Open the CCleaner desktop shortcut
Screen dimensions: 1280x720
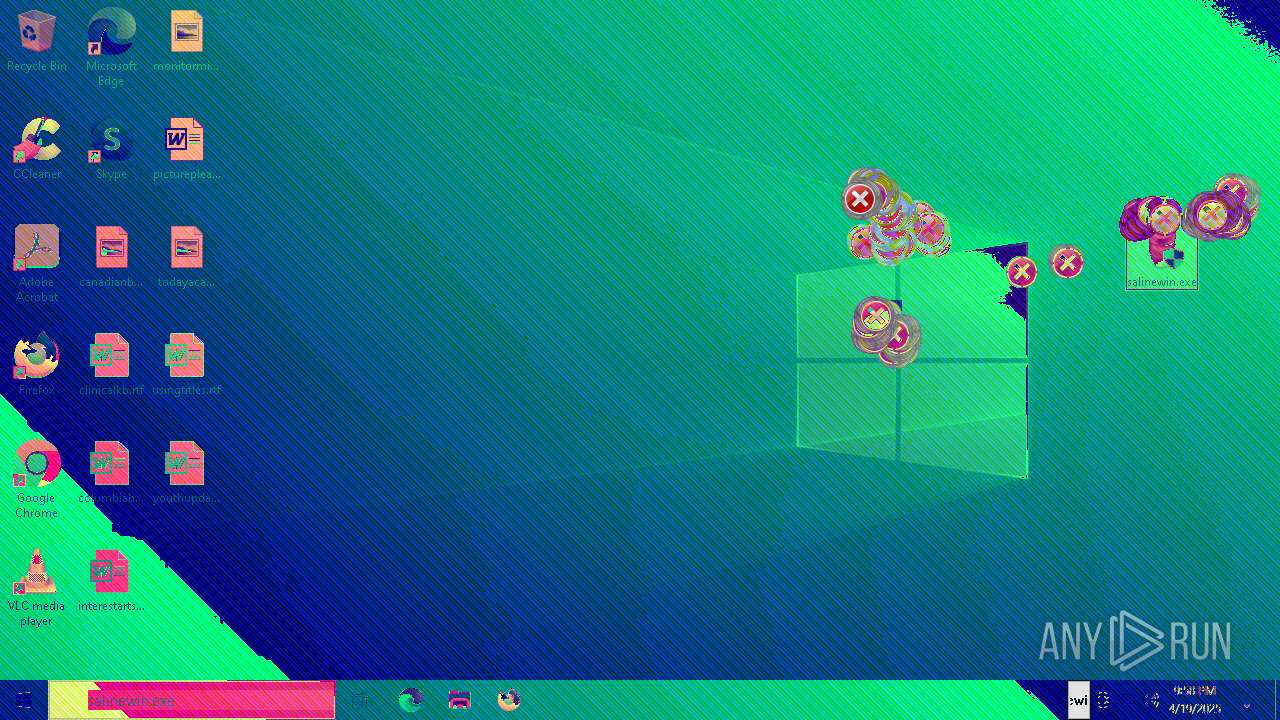(36, 149)
